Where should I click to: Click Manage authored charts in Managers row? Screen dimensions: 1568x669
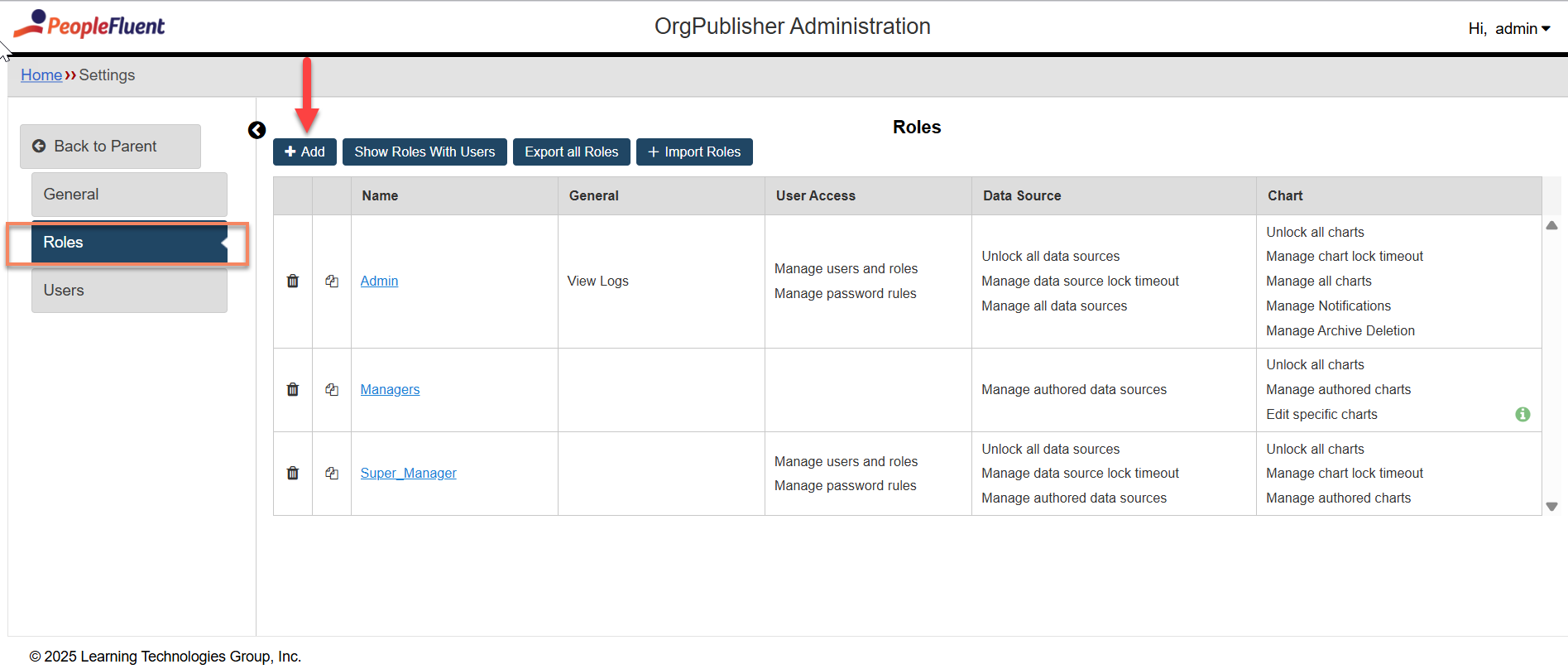click(x=1338, y=389)
